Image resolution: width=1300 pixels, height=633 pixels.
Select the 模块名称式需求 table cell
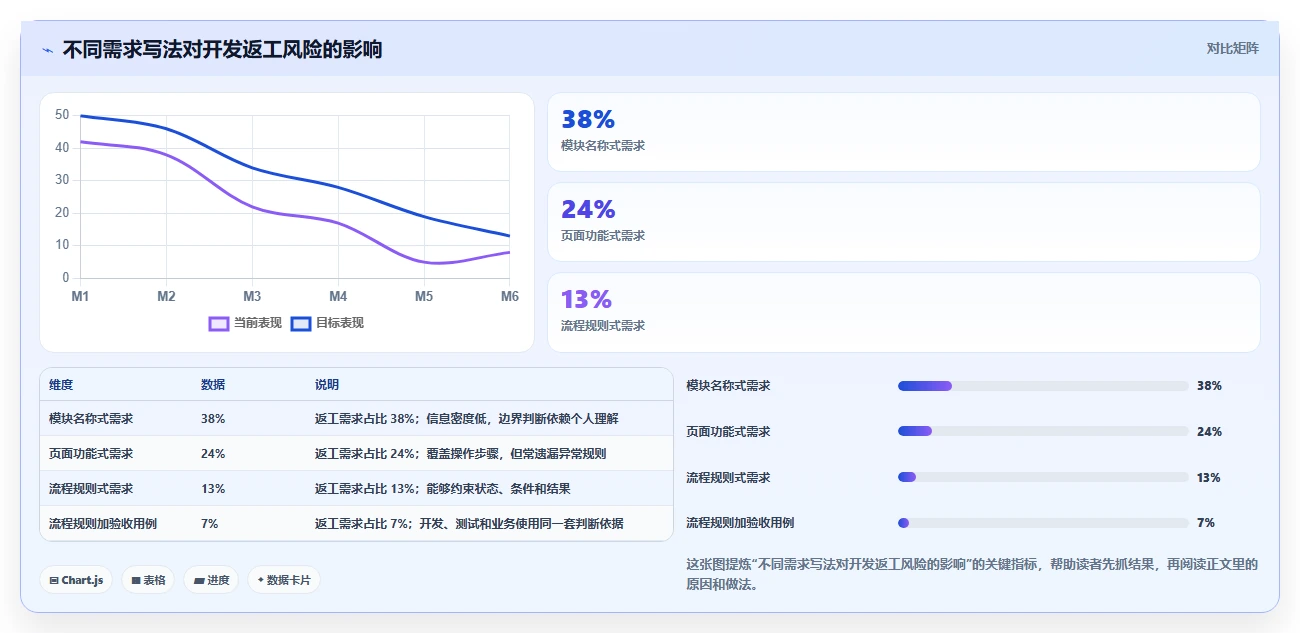point(91,418)
